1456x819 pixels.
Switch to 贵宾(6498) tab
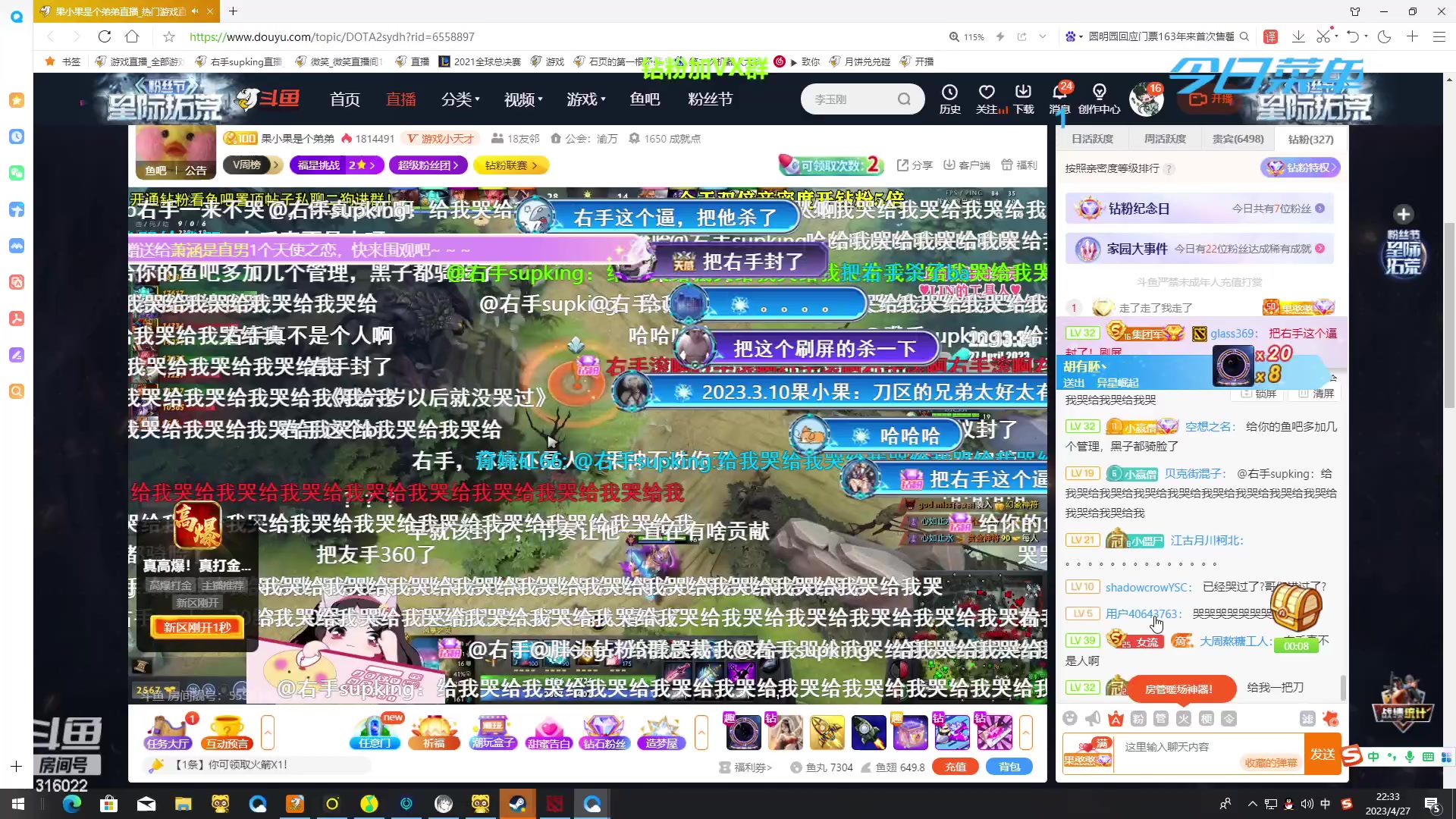(x=1238, y=139)
